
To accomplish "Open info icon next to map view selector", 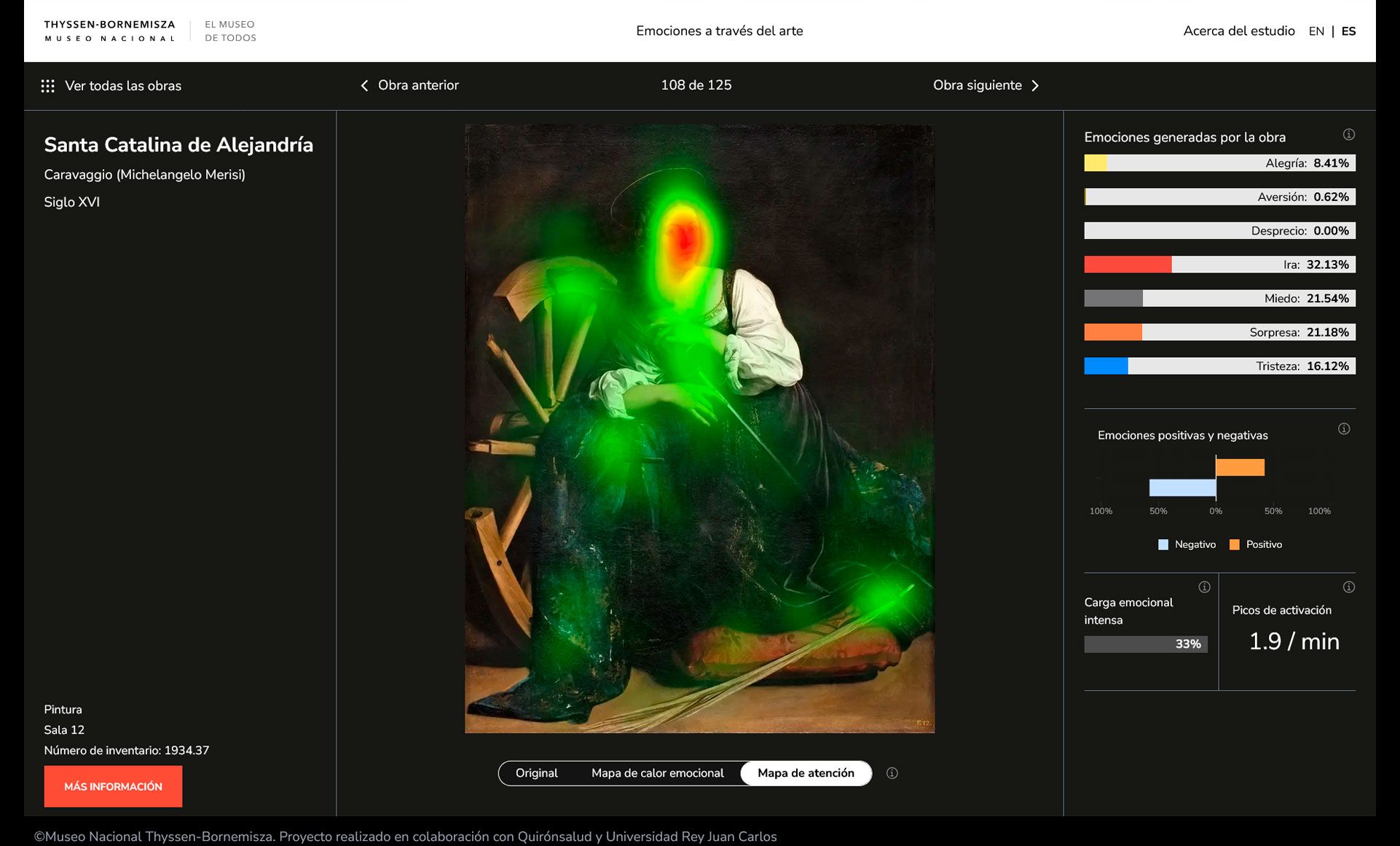I will (892, 773).
